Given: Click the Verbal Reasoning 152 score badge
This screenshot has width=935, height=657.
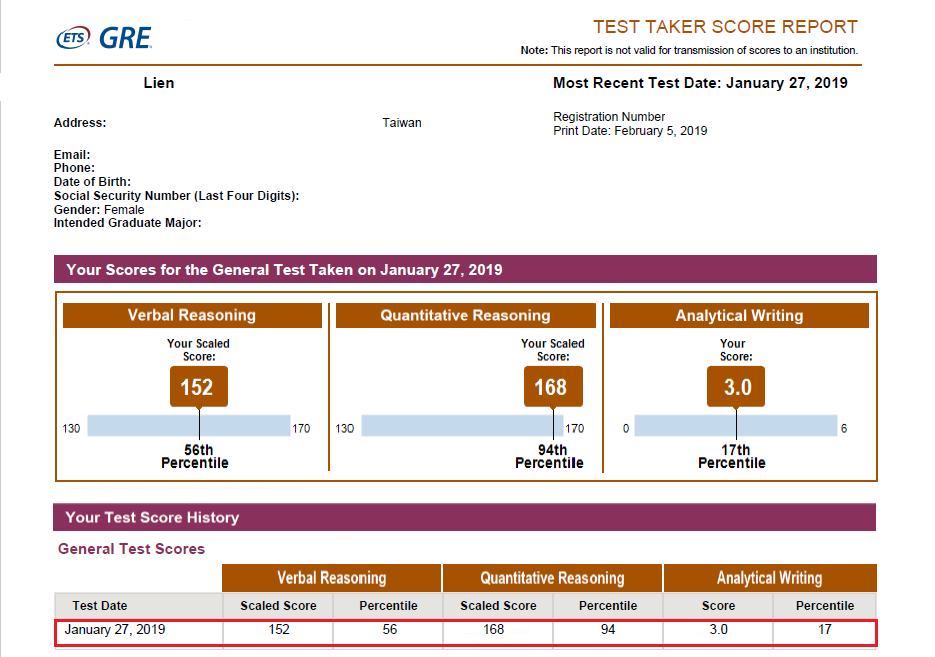Looking at the screenshot, I should coord(199,387).
